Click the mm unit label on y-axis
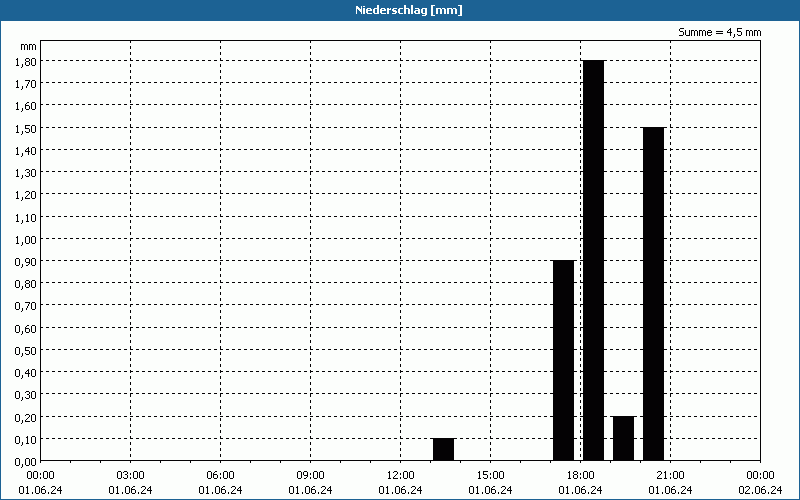Viewport: 800px width, 500px height. coord(29,46)
